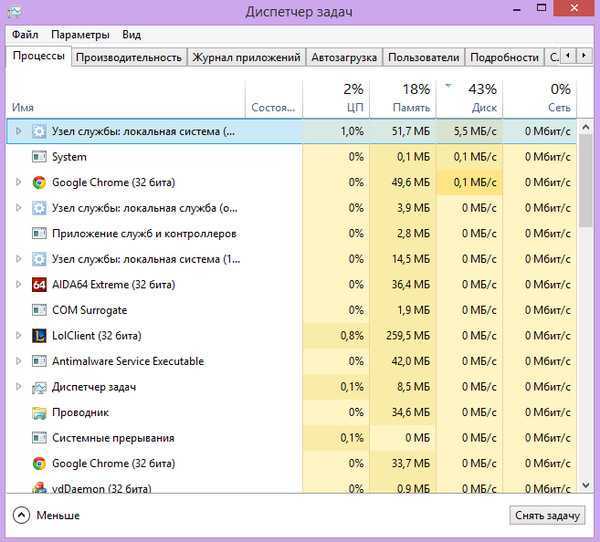Switch to the 'Журнал приложений' tab
Viewport: 600px width, 542px height.
pyautogui.click(x=246, y=57)
